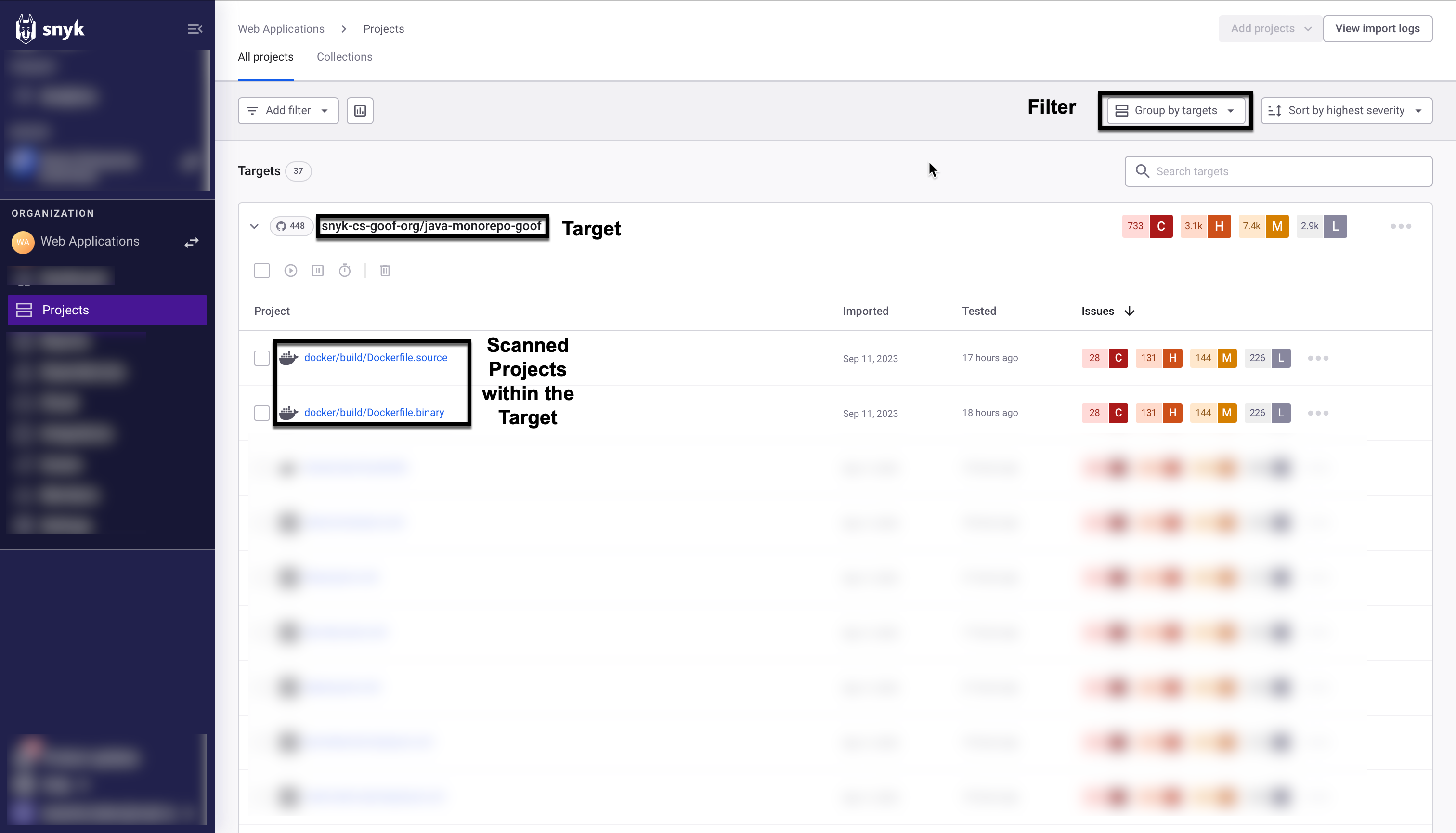
Task: Pause testing via the pause icon
Action: (317, 270)
